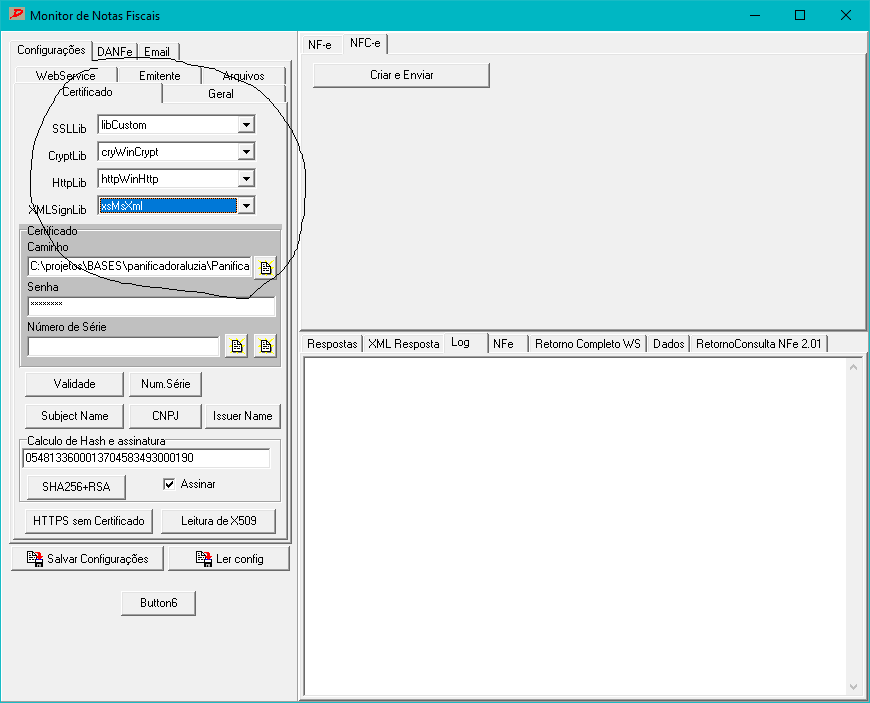Switch to the Configurações tab
870x703 pixels.
(x=51, y=50)
